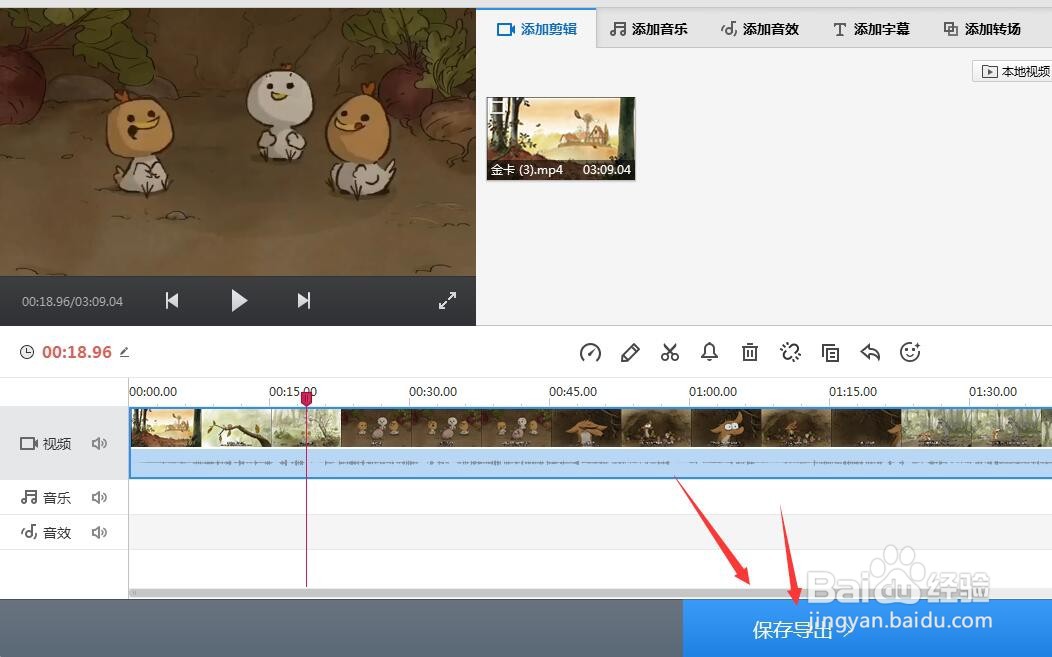Switch to the 添加音效 tab

click(759, 29)
